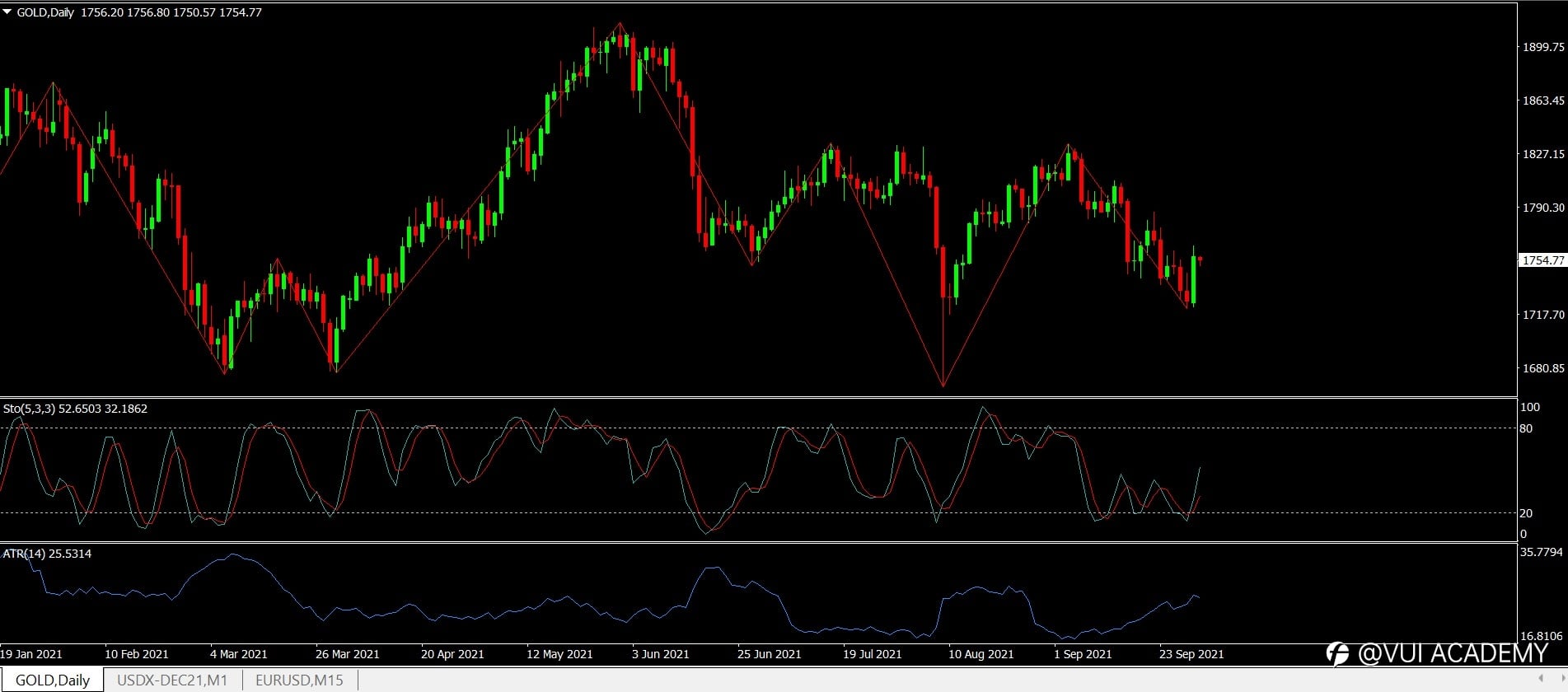Click the 10 Aug 2021 date on time axis
The image size is (1568, 692).
pyautogui.click(x=981, y=654)
